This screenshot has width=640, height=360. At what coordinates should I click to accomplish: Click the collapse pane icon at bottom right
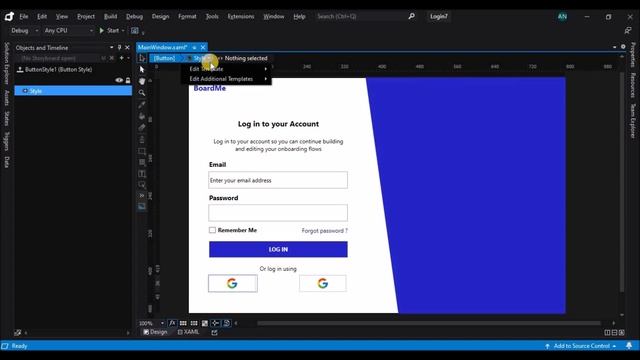[x=621, y=333]
